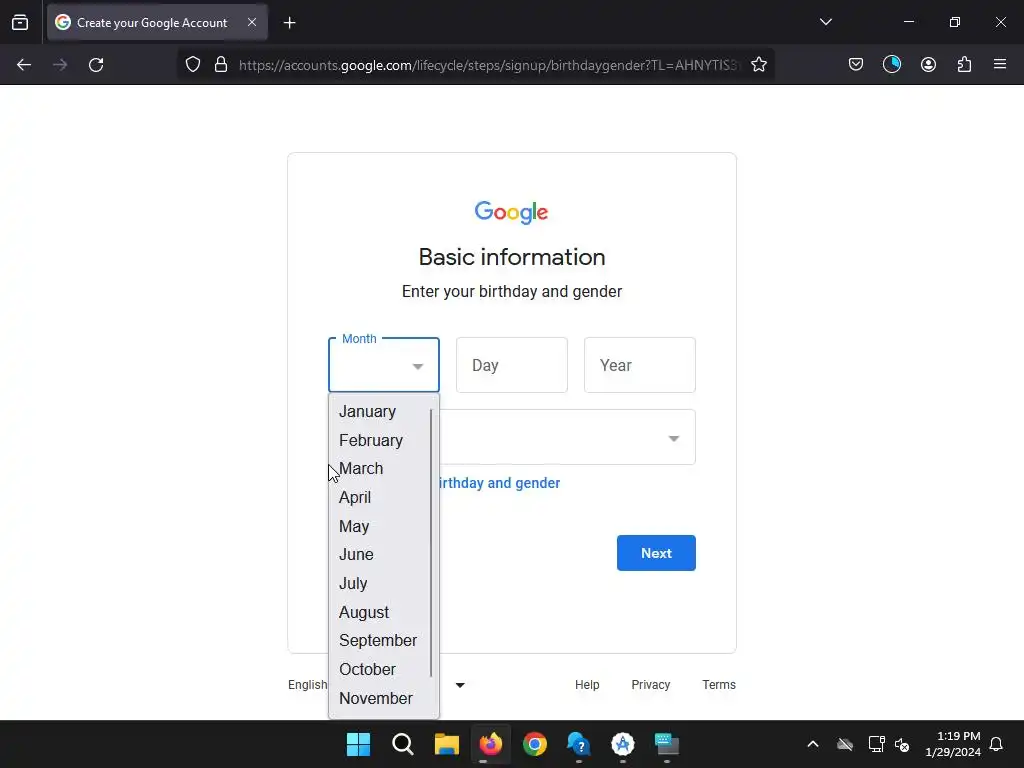Open the blue letter A taskbar app
This screenshot has height=768, width=1024.
(622, 744)
